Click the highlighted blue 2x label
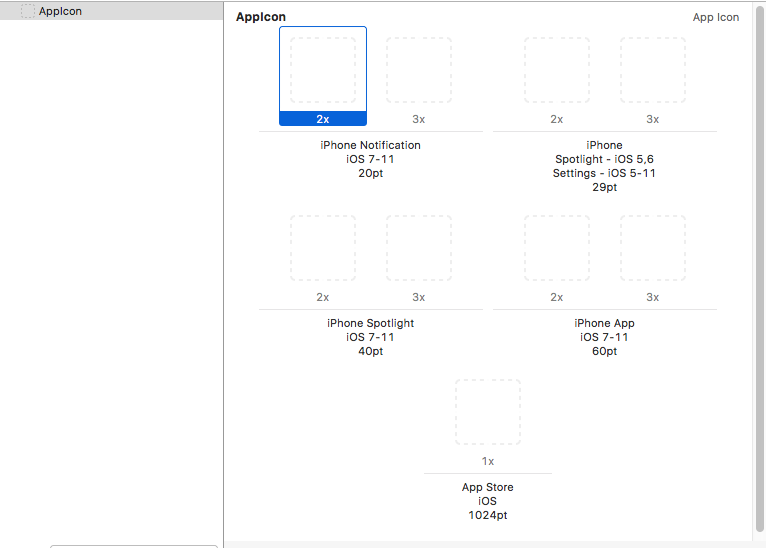Screen dimensions: 766x550 323,119
